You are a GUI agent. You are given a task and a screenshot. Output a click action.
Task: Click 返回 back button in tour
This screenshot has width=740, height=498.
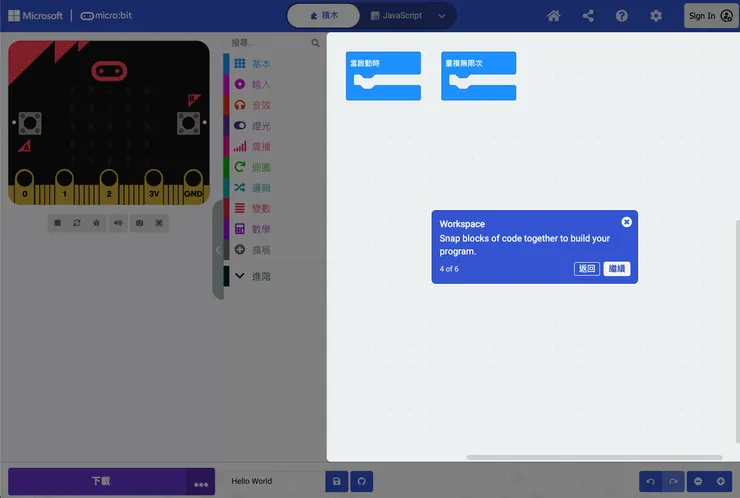587,269
